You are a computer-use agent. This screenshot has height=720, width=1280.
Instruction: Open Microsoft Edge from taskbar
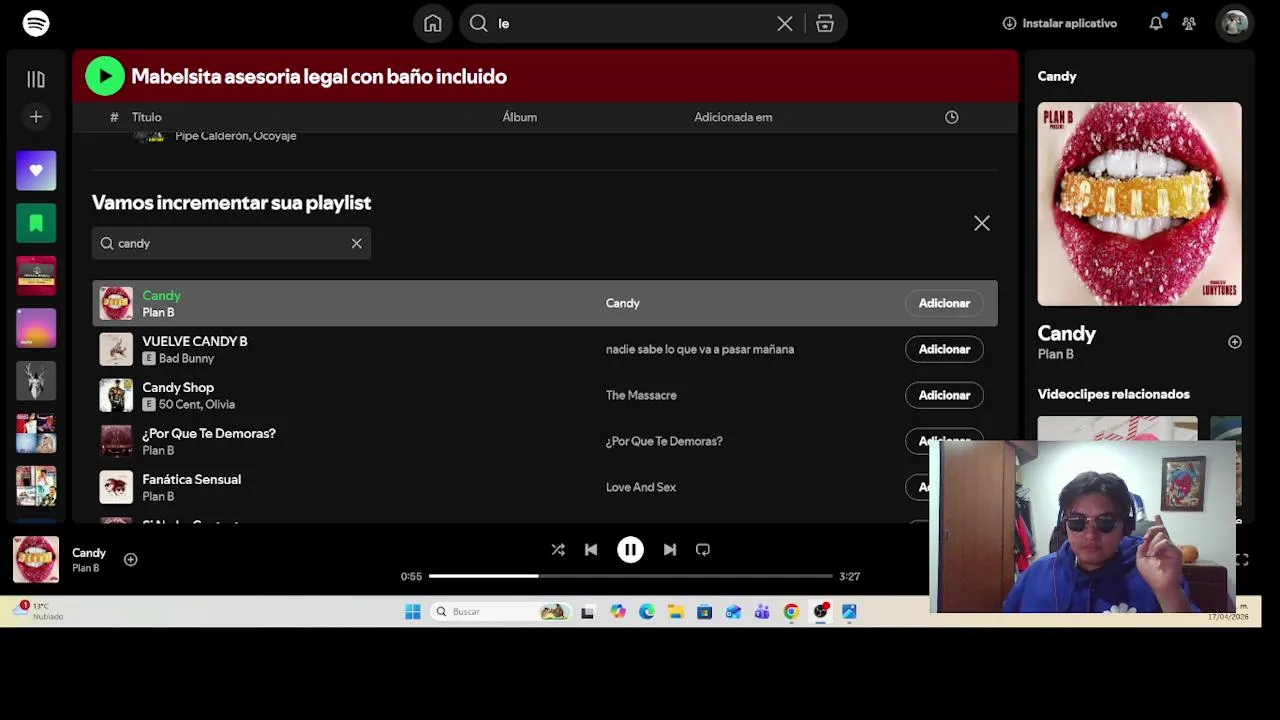click(647, 612)
